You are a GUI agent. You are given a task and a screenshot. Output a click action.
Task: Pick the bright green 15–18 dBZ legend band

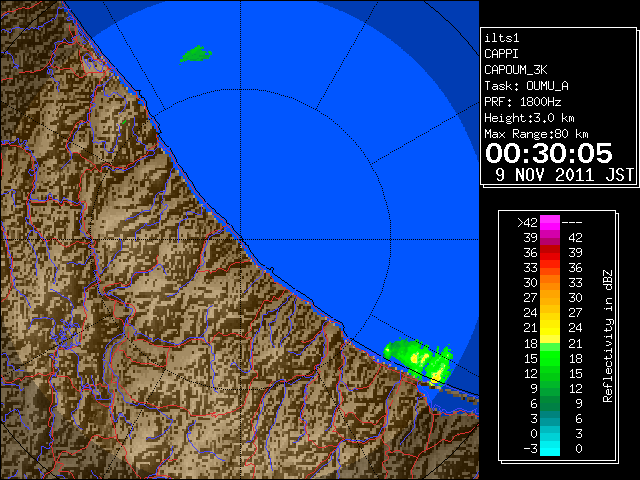(550, 358)
